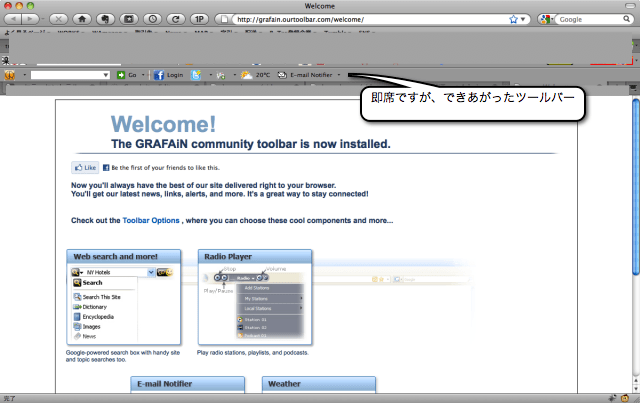Click the stop loading X button

[x=58, y=19]
